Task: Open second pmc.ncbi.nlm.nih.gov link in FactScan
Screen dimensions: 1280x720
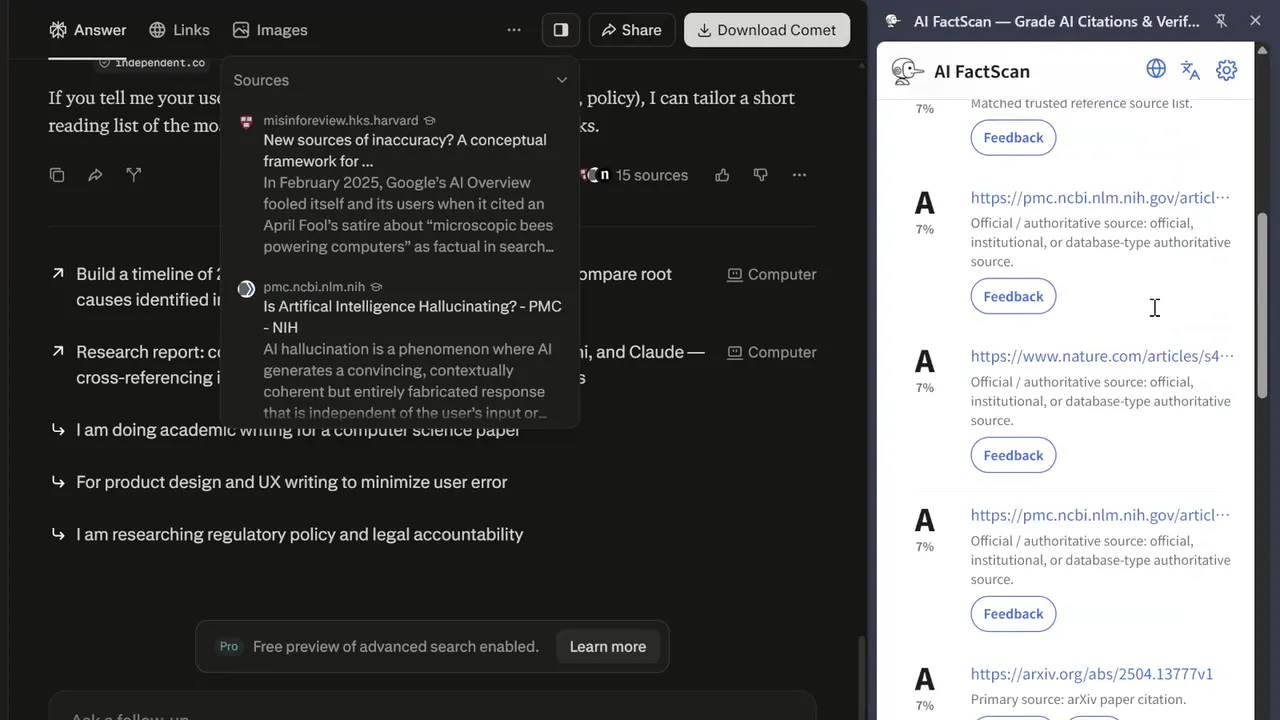Action: (x=1100, y=515)
